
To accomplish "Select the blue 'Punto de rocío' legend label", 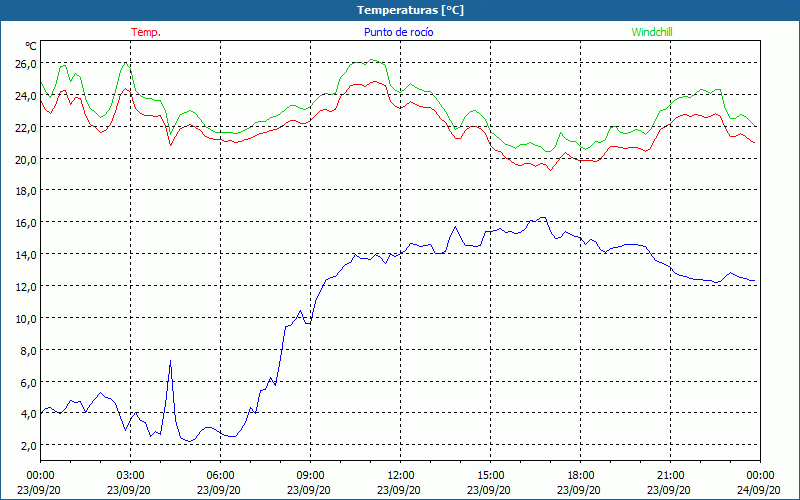I will 398,32.
